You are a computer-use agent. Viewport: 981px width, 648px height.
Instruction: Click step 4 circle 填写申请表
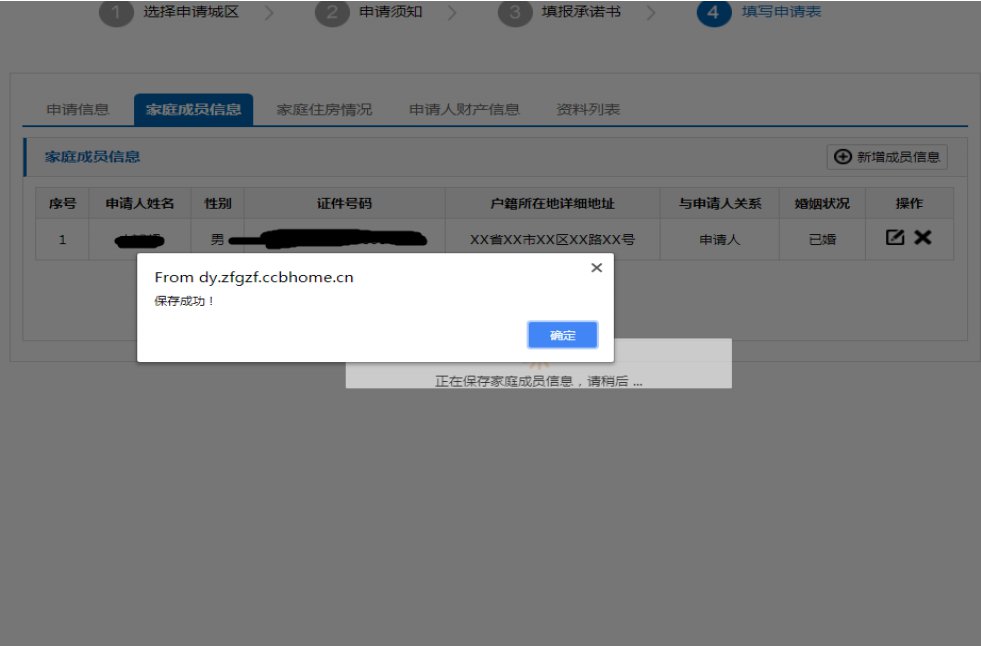click(714, 12)
